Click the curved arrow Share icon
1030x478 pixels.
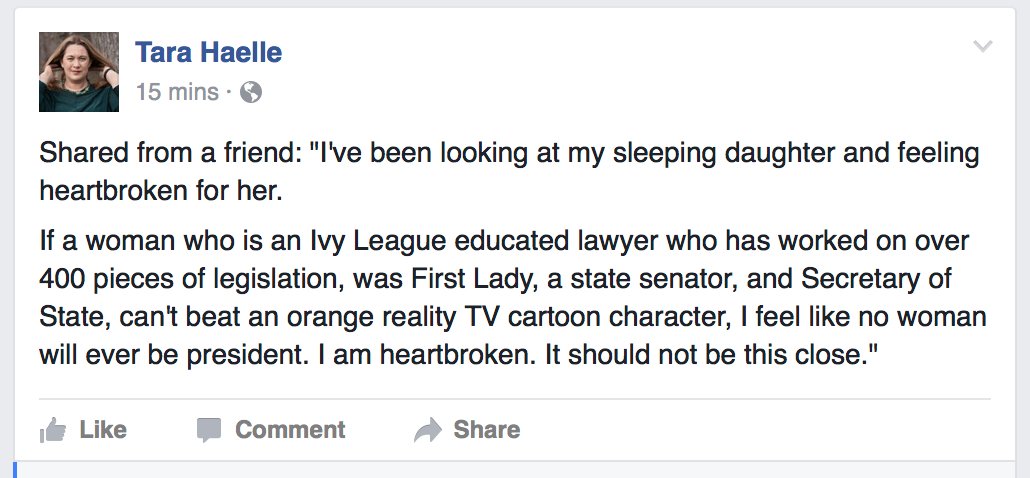[428, 431]
